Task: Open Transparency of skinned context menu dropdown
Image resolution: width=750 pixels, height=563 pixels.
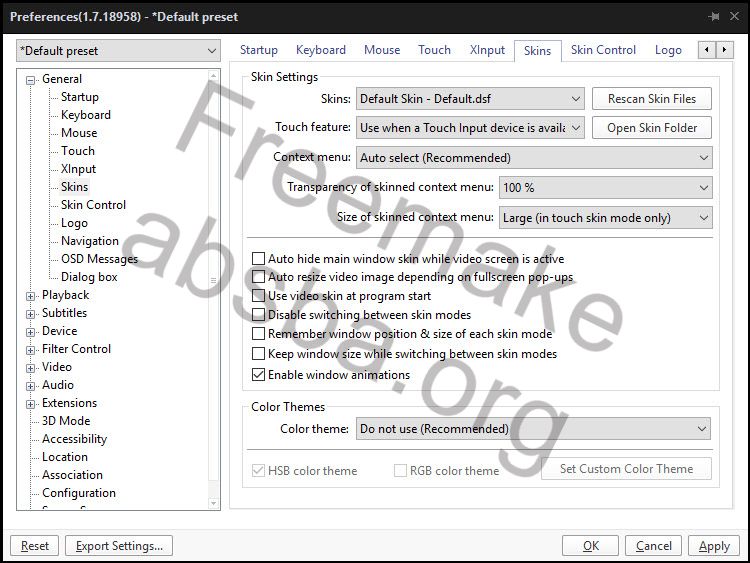Action: (605, 188)
